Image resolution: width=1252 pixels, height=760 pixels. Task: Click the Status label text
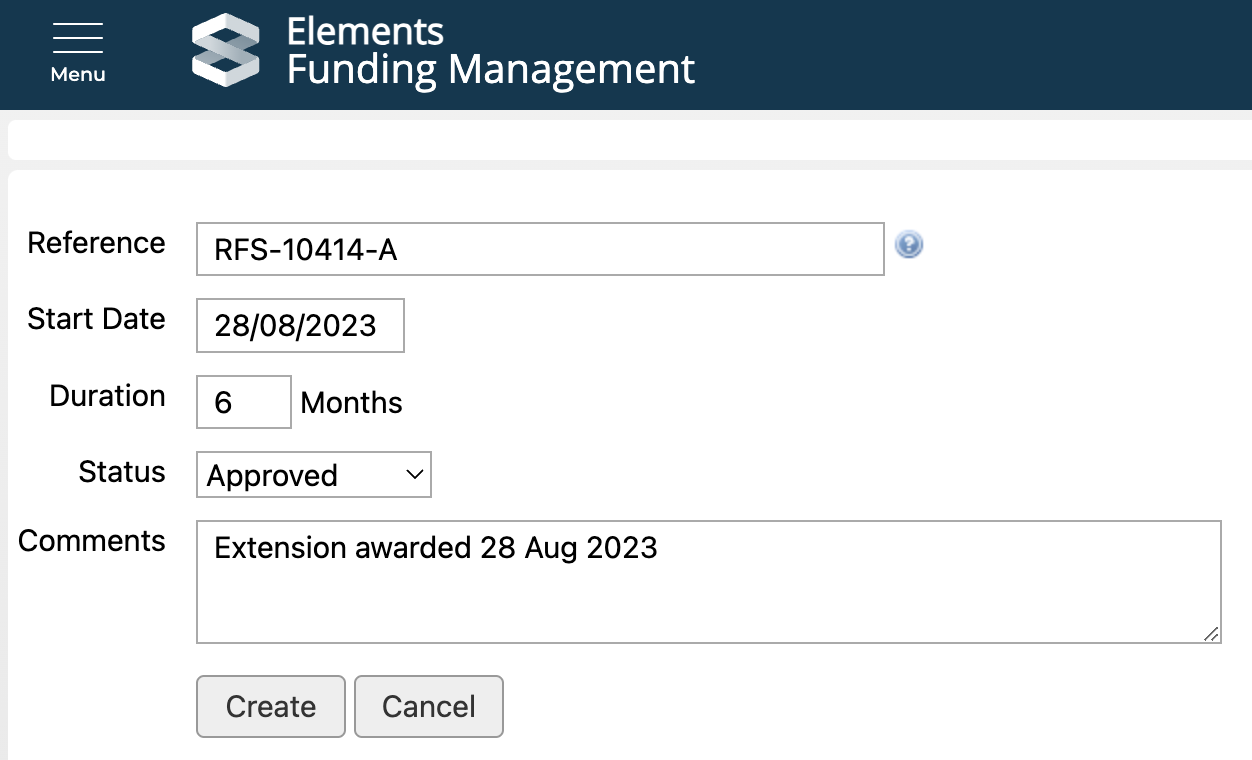[x=122, y=472]
